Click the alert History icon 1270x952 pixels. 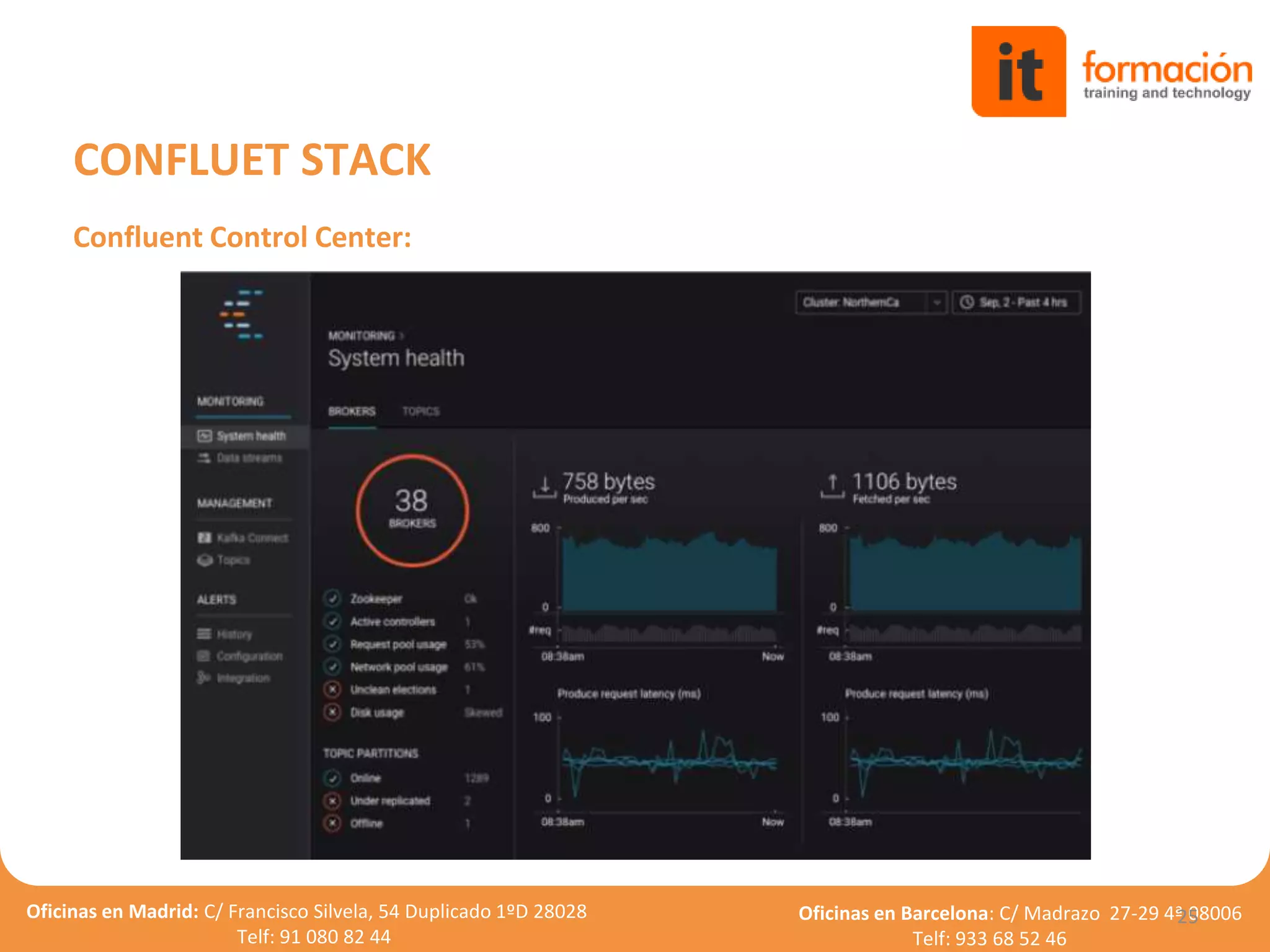tap(204, 633)
